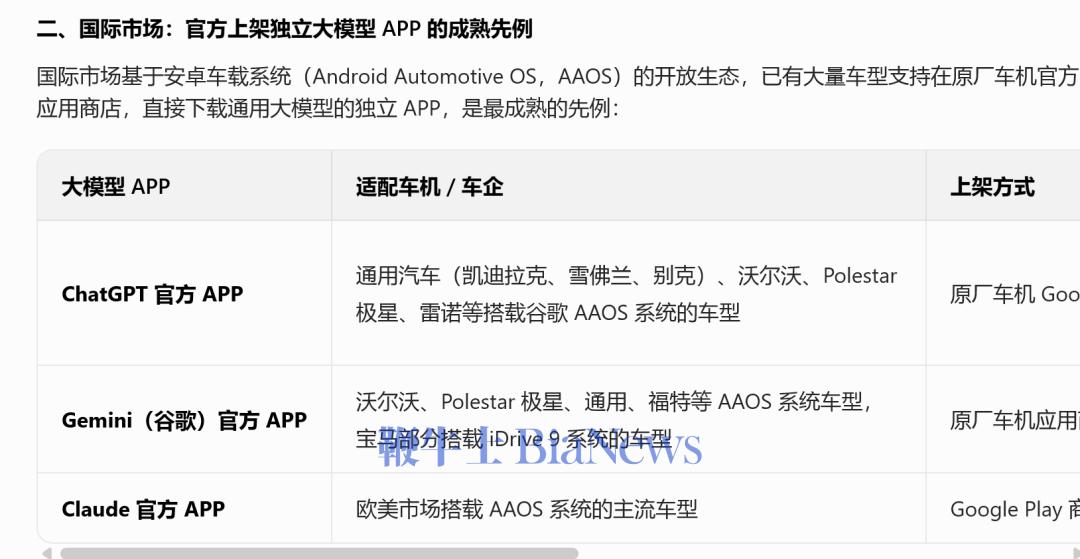The image size is (1080, 559).
Task: Click the paragraph's second line starting 应用商店
Action: pos(328,108)
